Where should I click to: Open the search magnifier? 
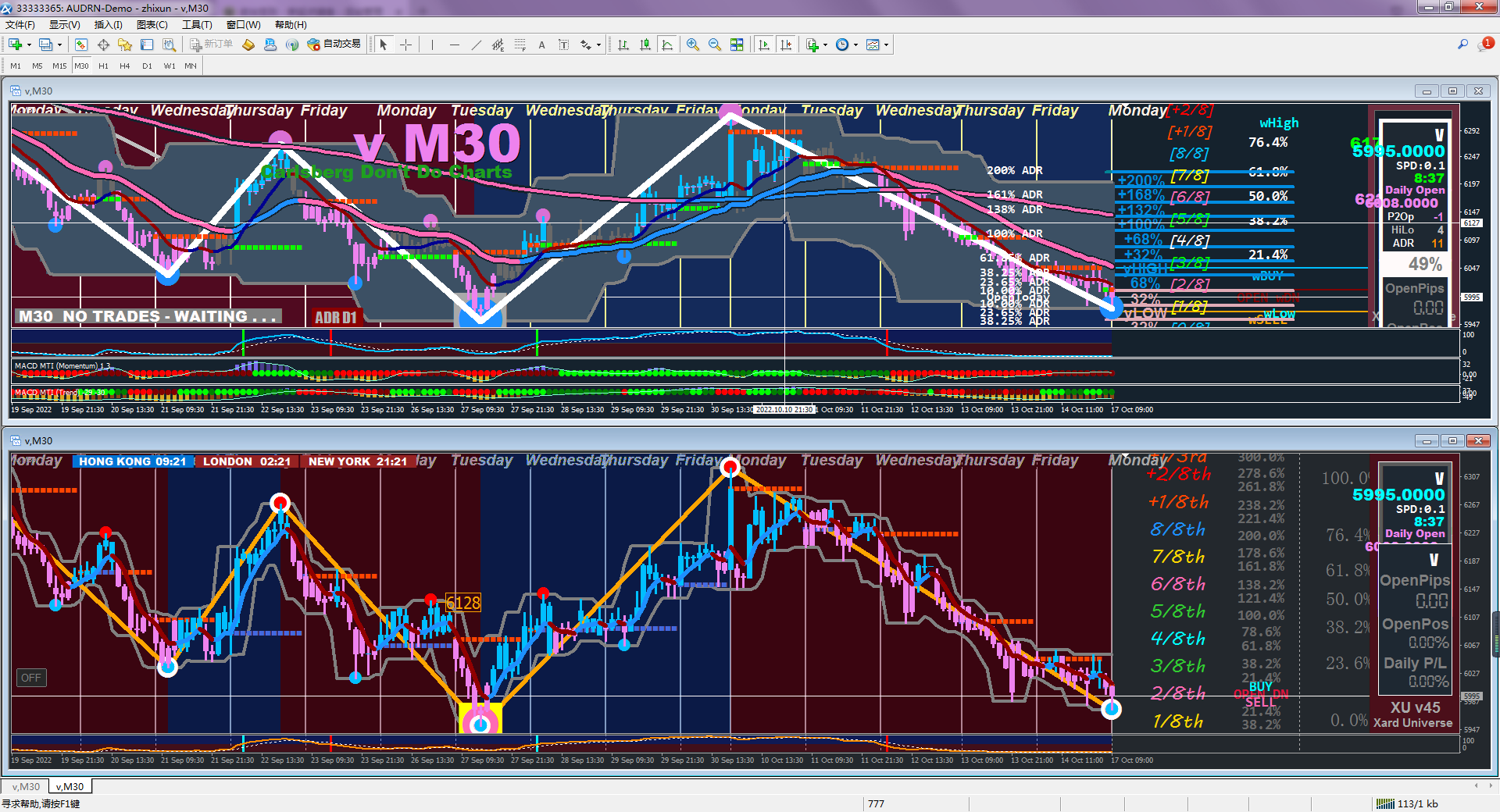[1462, 45]
